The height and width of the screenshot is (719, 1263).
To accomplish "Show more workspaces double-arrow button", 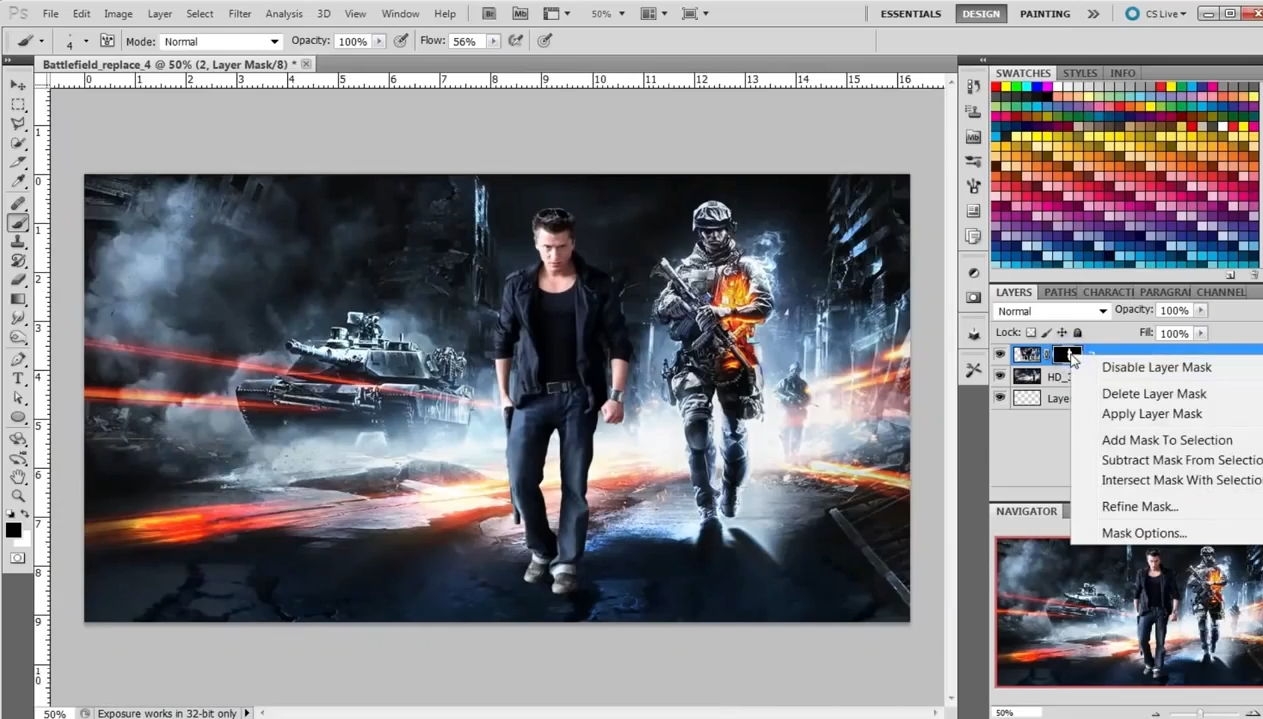I will point(1093,14).
